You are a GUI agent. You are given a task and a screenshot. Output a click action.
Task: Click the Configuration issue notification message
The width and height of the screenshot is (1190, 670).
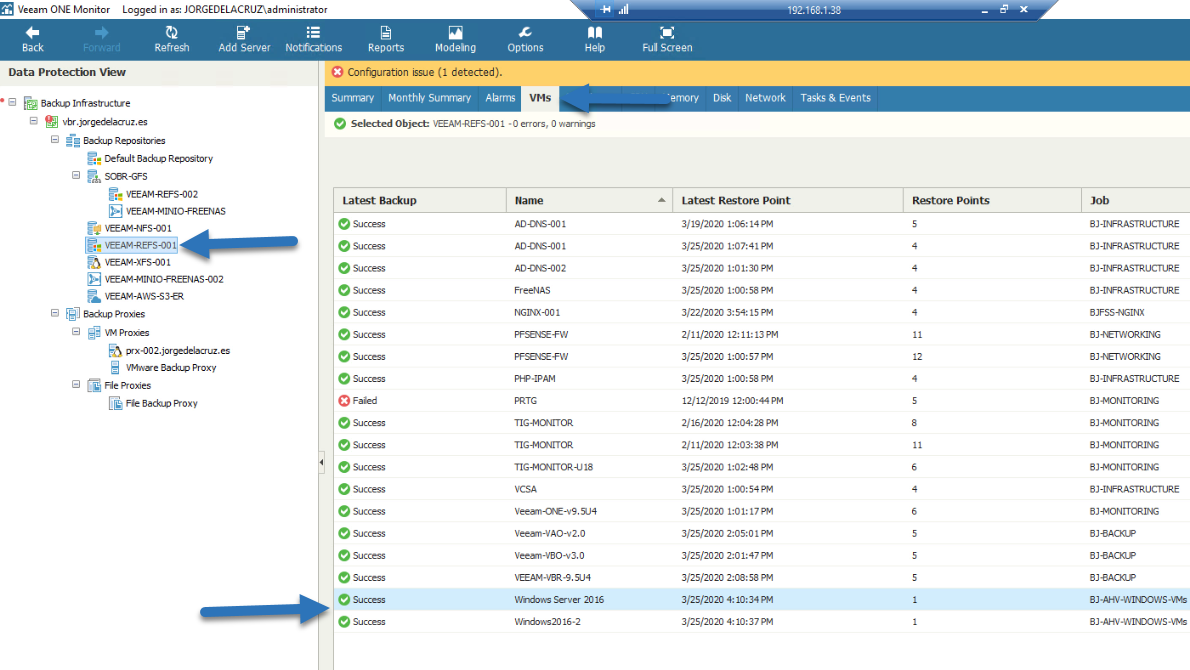(x=425, y=72)
